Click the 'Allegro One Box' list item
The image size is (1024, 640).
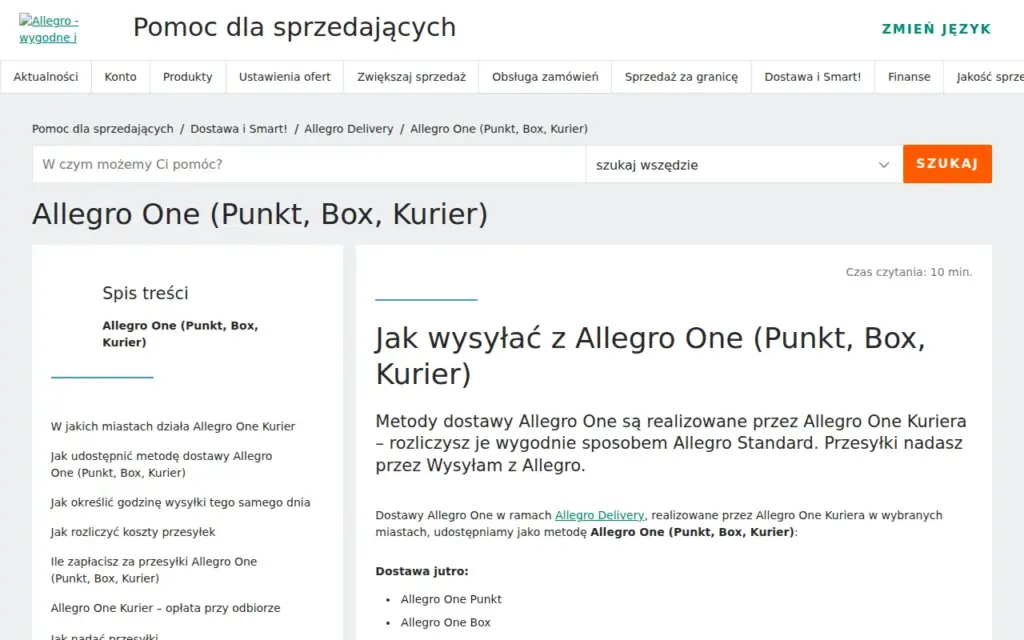point(445,623)
